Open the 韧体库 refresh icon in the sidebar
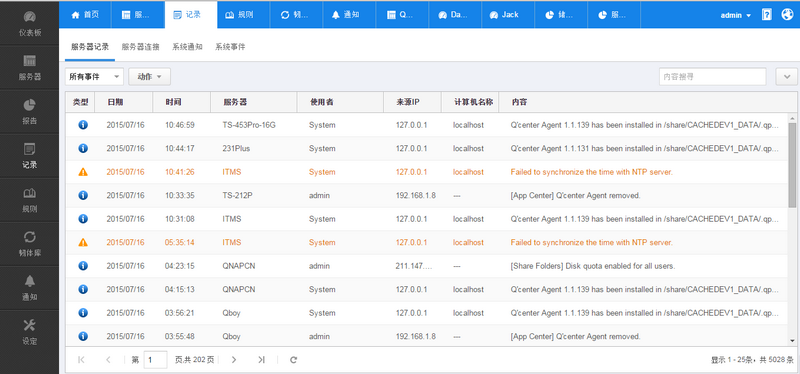 click(x=30, y=237)
